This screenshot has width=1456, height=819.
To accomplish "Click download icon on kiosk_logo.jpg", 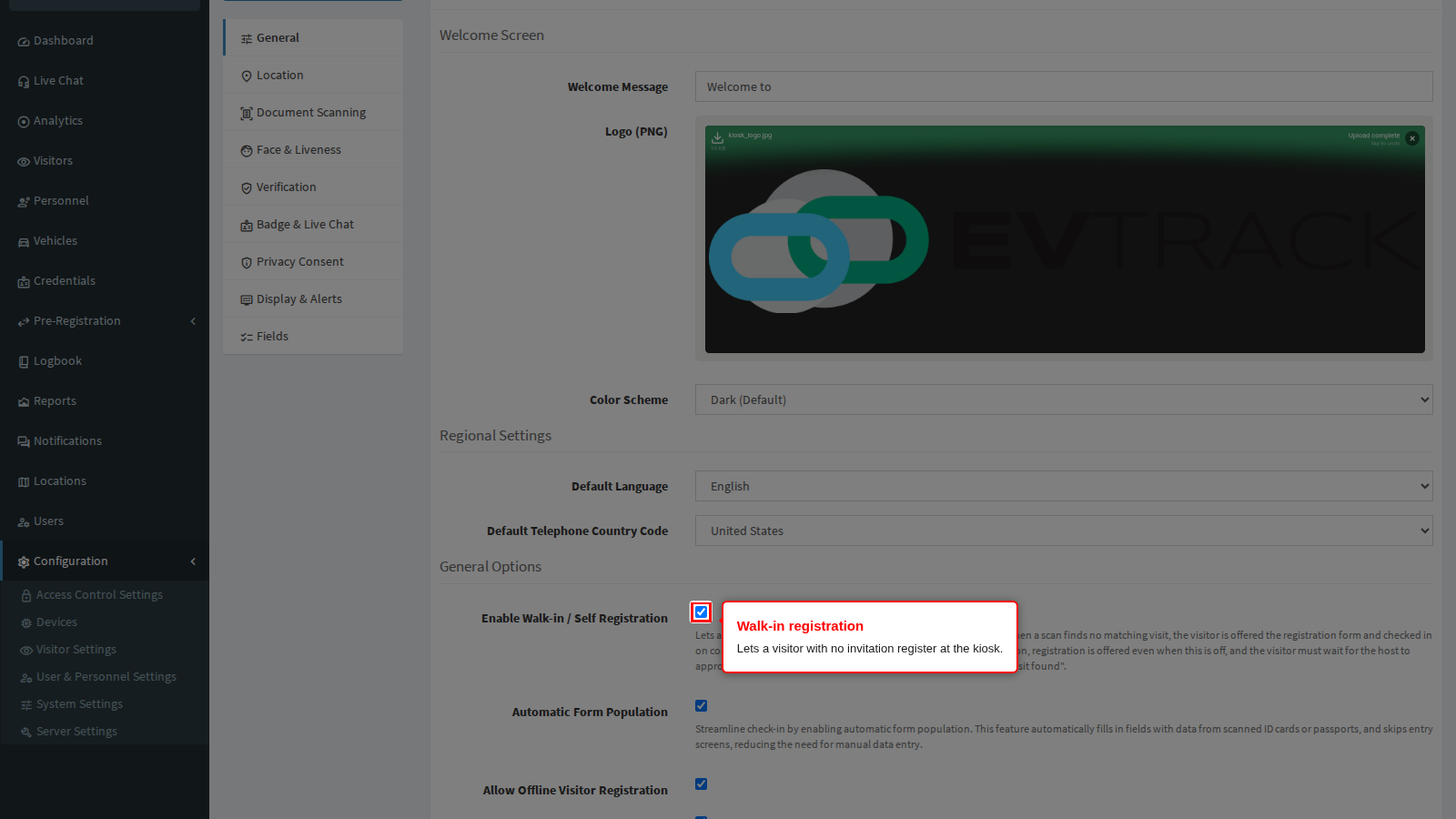I will (x=717, y=137).
